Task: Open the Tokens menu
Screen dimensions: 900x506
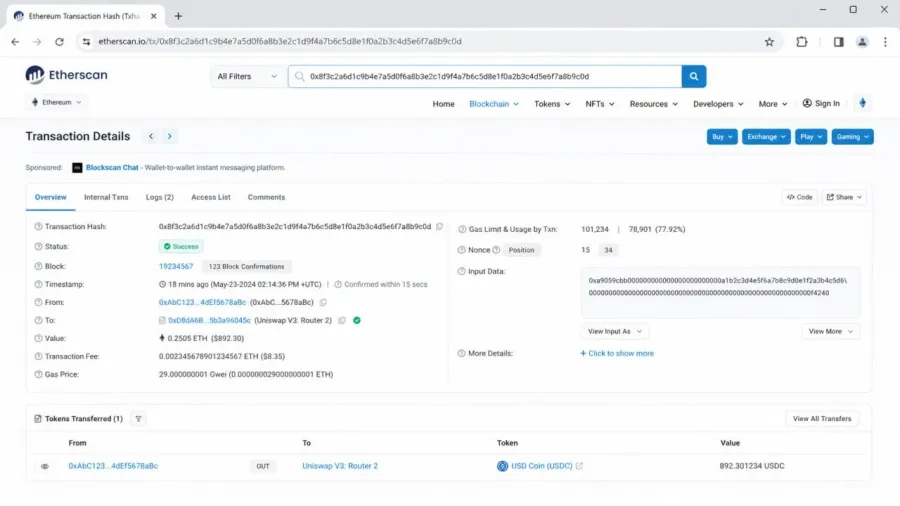Action: [552, 104]
